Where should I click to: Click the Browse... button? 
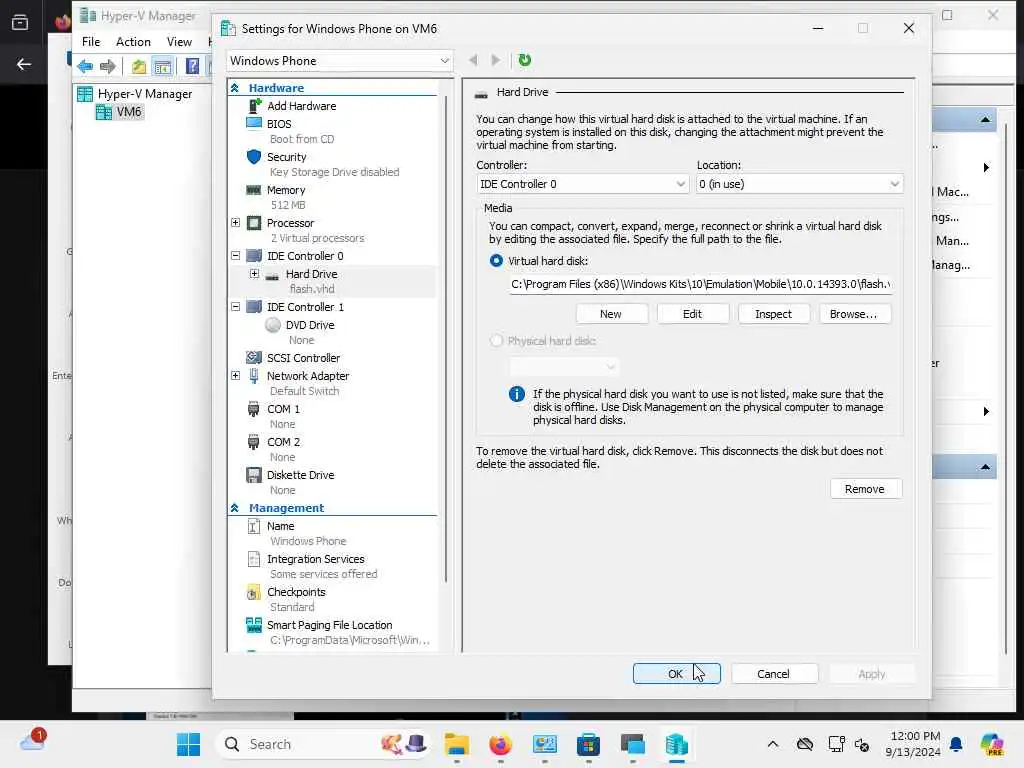(x=854, y=314)
